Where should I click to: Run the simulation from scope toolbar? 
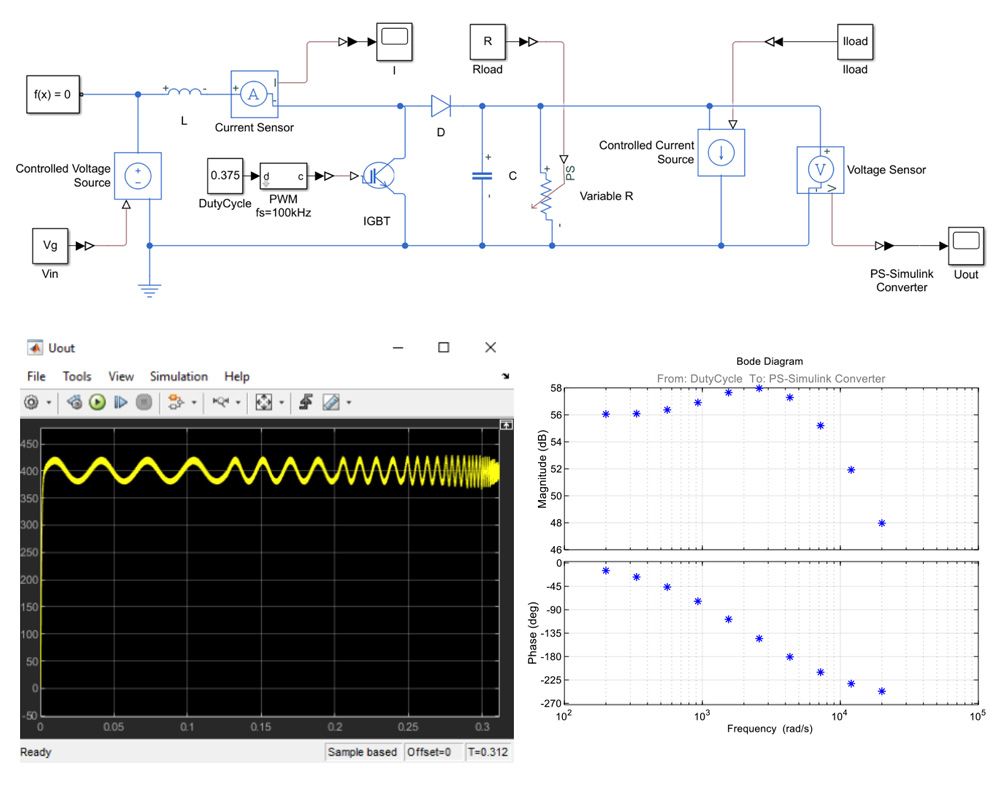click(96, 402)
